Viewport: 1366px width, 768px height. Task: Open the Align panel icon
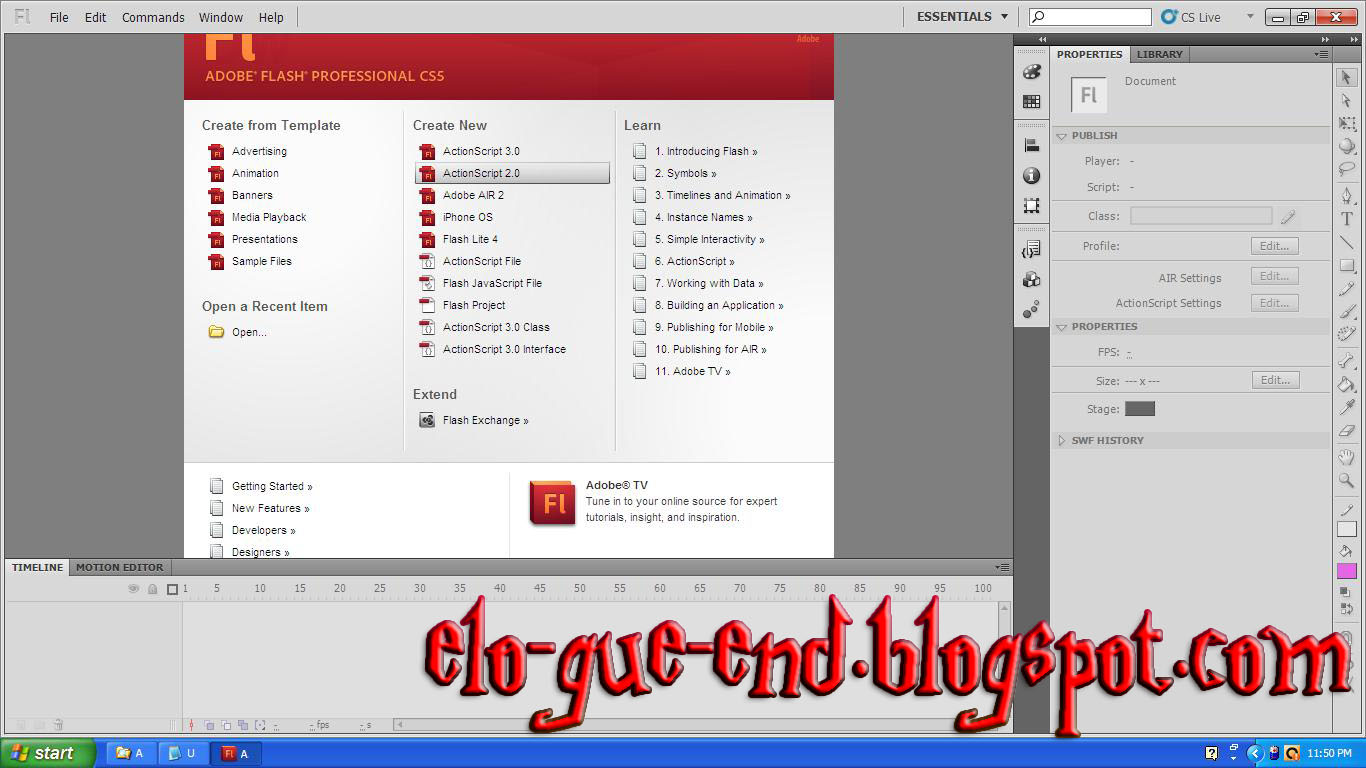coord(1031,145)
